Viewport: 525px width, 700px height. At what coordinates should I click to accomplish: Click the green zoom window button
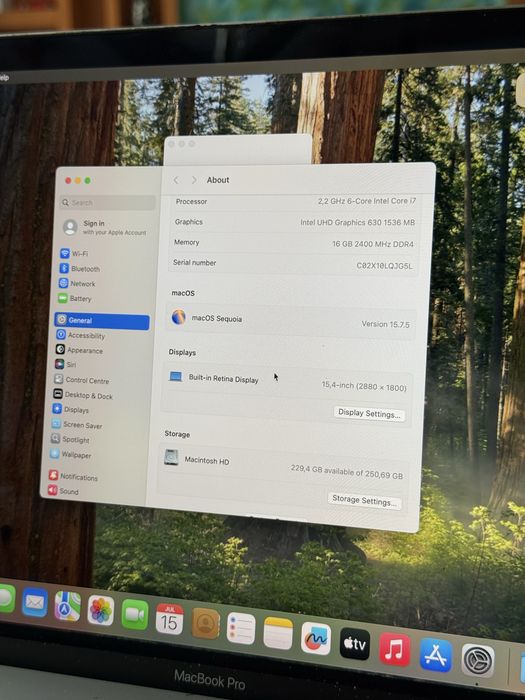point(88,180)
